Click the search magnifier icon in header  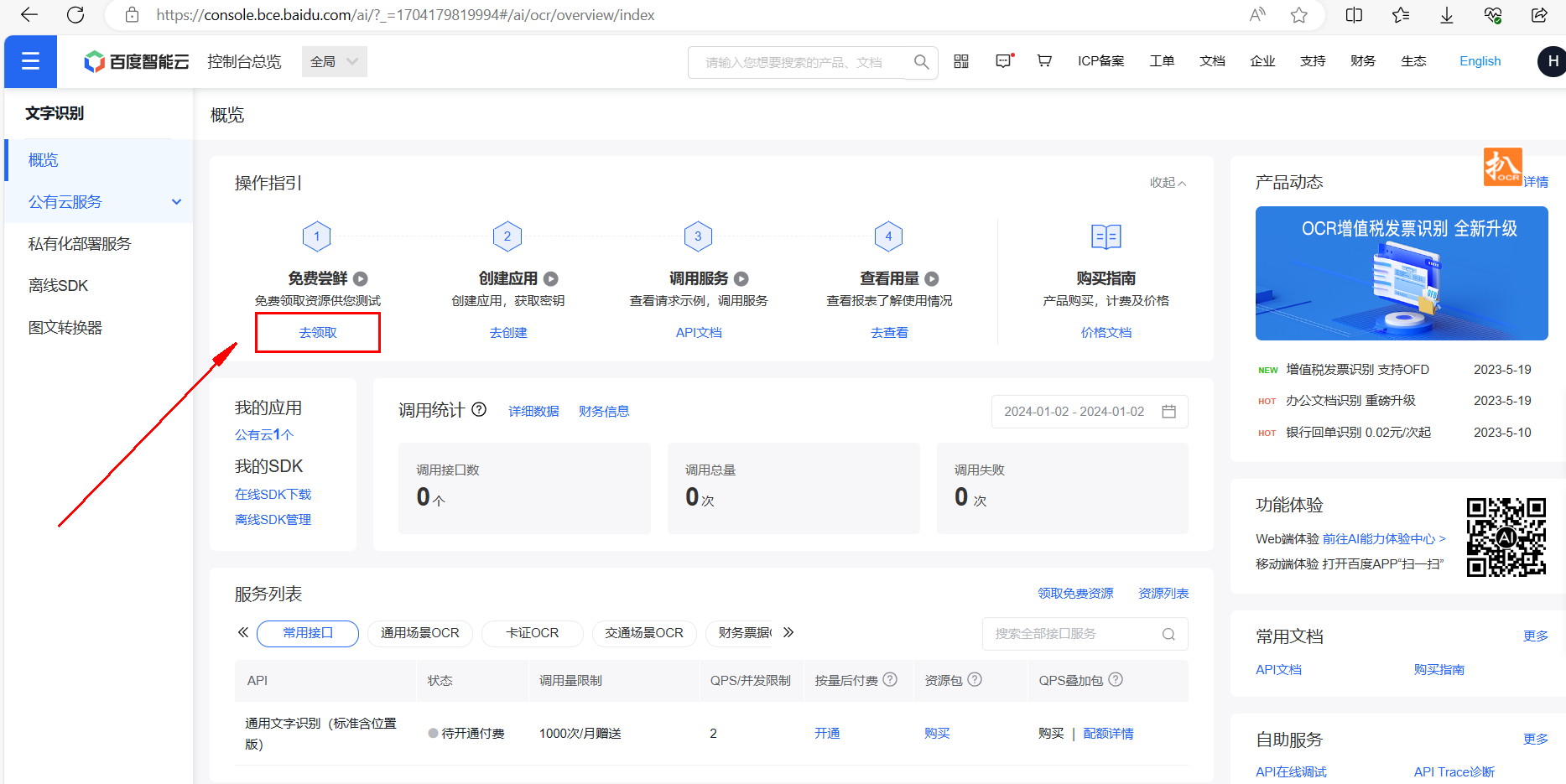[921, 62]
